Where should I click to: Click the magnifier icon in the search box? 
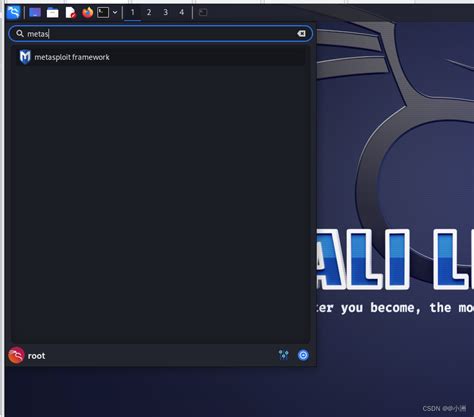tap(20, 34)
